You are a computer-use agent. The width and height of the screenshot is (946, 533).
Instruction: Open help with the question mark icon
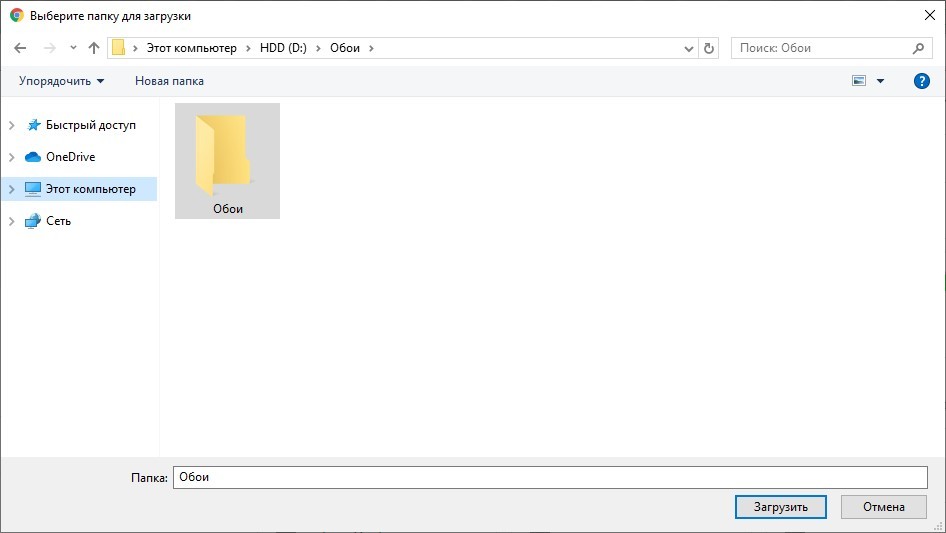921,81
